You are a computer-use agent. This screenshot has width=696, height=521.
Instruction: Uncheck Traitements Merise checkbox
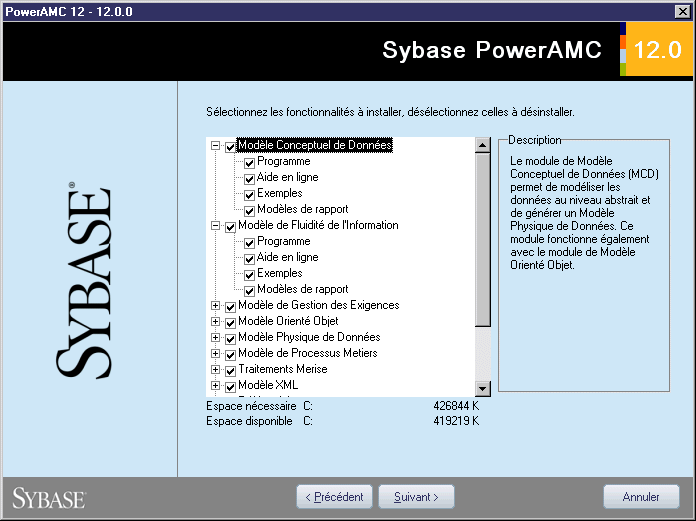(230, 371)
